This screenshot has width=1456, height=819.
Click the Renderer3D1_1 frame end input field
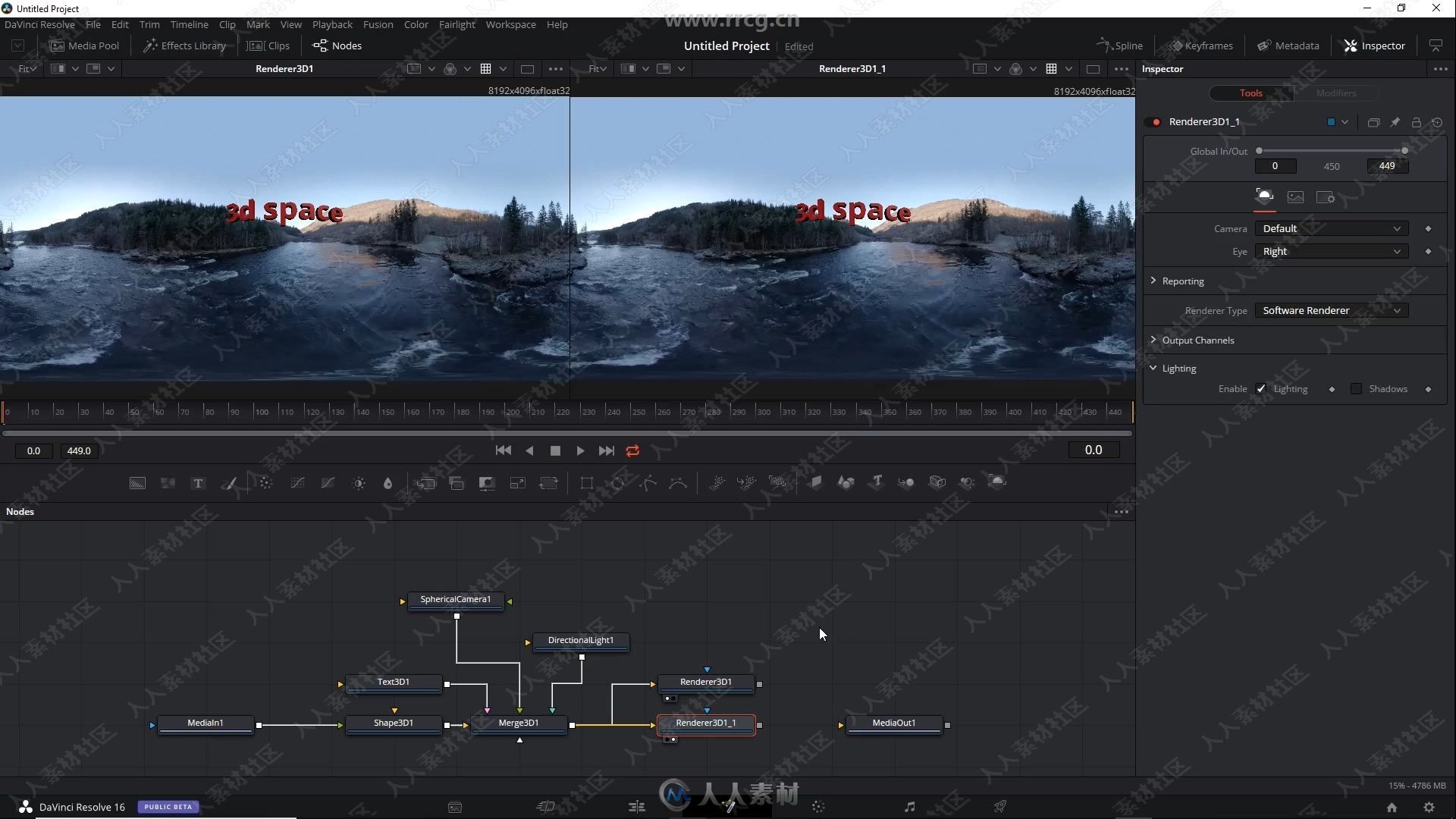[x=1387, y=165]
